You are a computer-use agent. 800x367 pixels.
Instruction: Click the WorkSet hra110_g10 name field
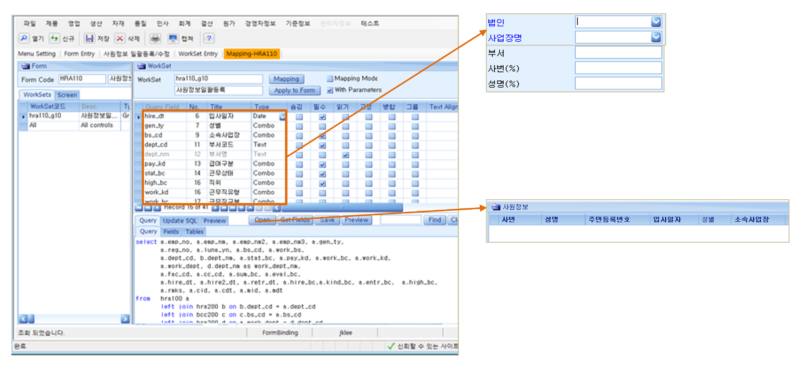click(218, 79)
